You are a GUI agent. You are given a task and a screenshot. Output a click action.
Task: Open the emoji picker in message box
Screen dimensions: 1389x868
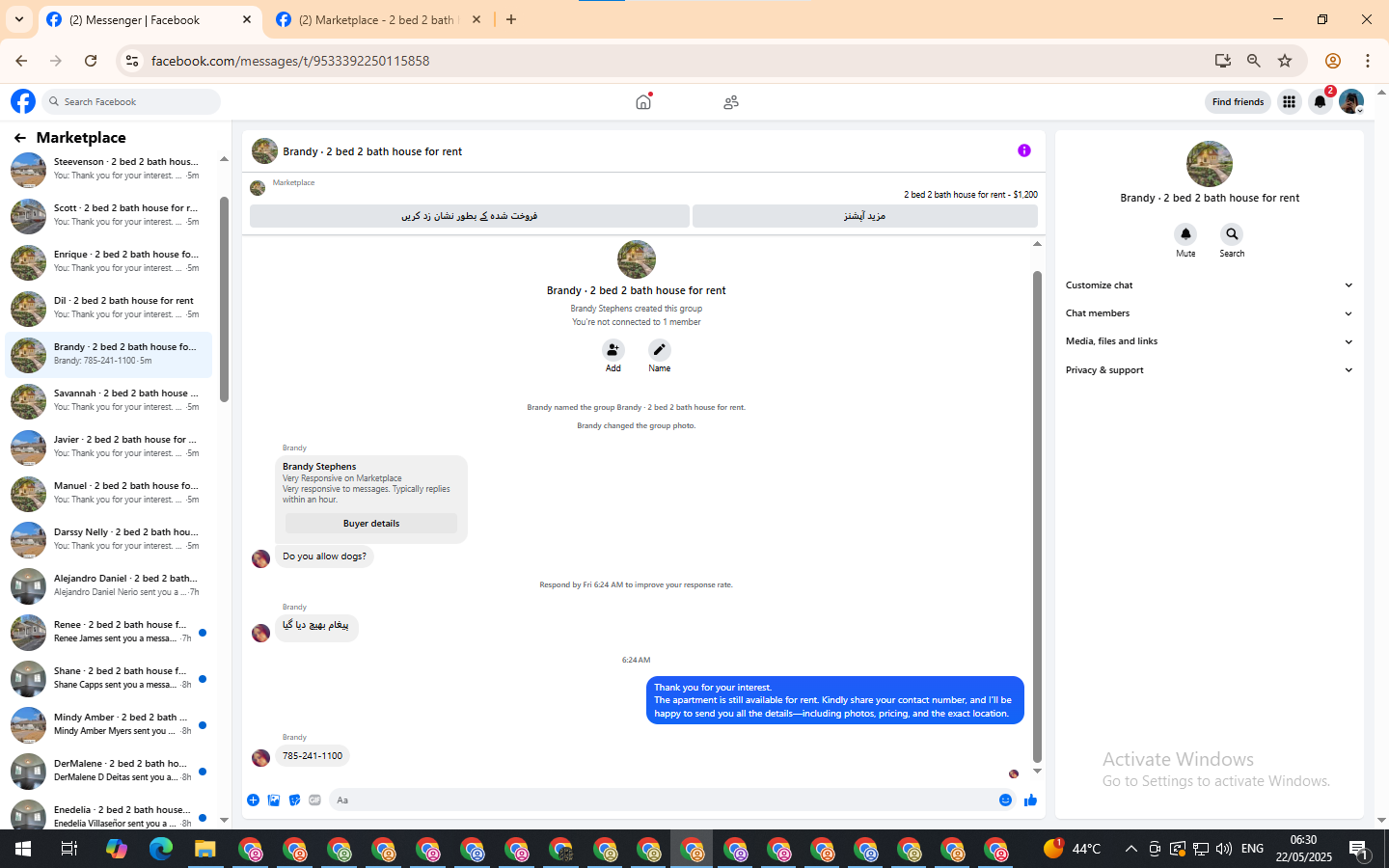click(x=1005, y=800)
